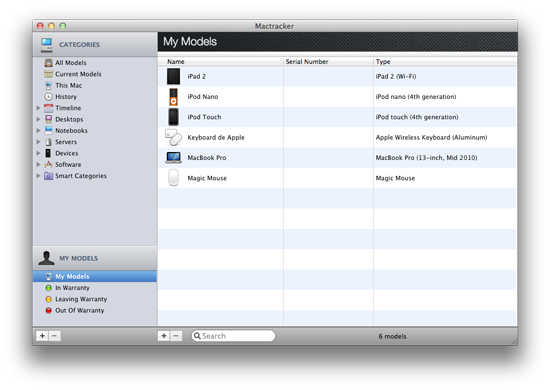Click into the Search field
The height and width of the screenshot is (390, 550).
233,336
